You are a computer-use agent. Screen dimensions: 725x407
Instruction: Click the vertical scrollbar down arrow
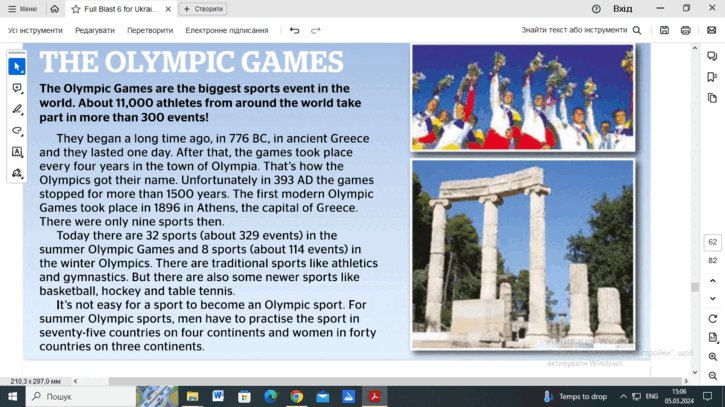click(694, 372)
